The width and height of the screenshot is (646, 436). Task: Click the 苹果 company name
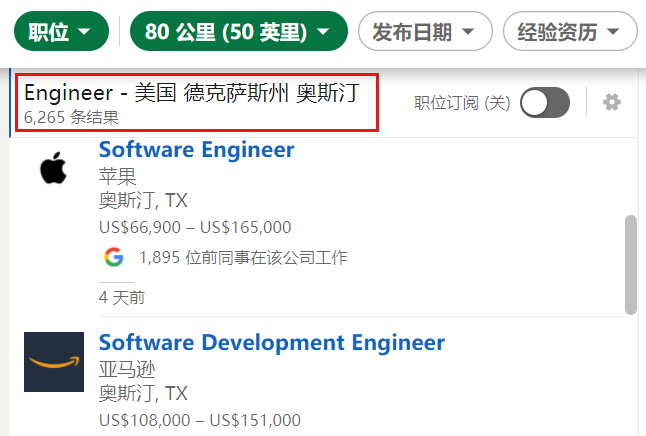coord(117,176)
